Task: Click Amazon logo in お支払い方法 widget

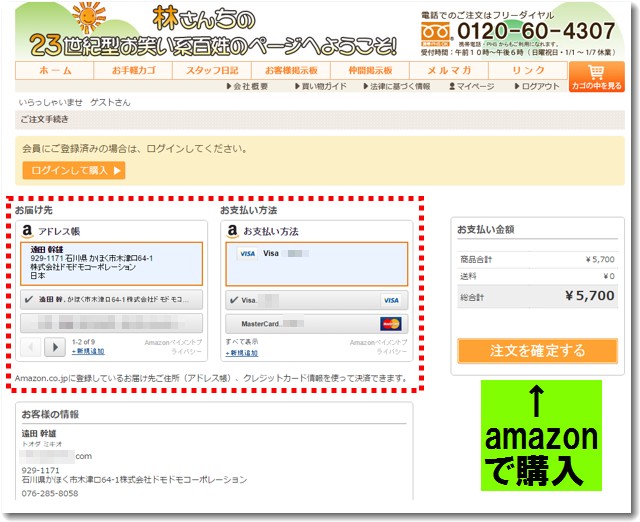Action: (233, 231)
